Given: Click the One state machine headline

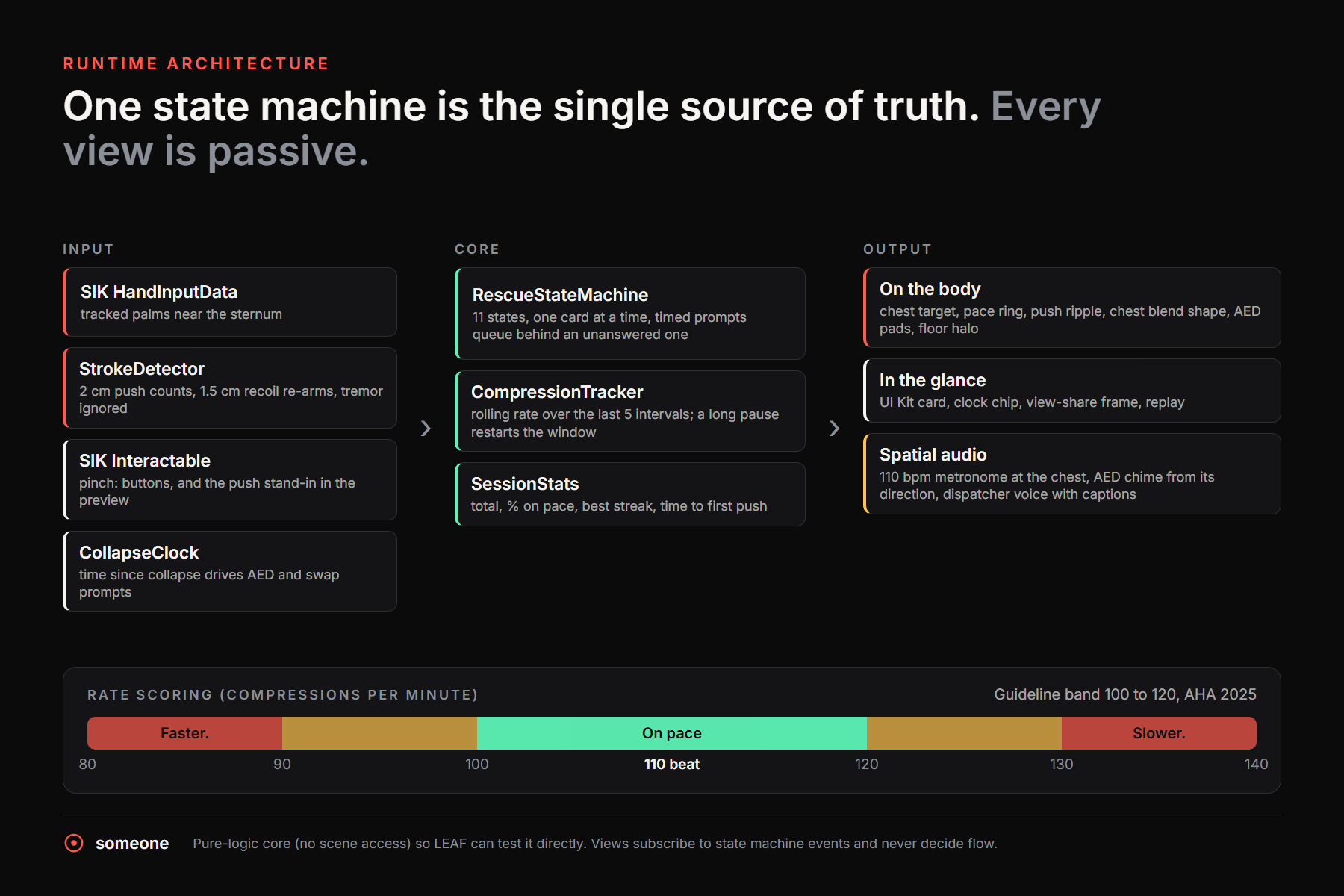Looking at the screenshot, I should [582, 128].
